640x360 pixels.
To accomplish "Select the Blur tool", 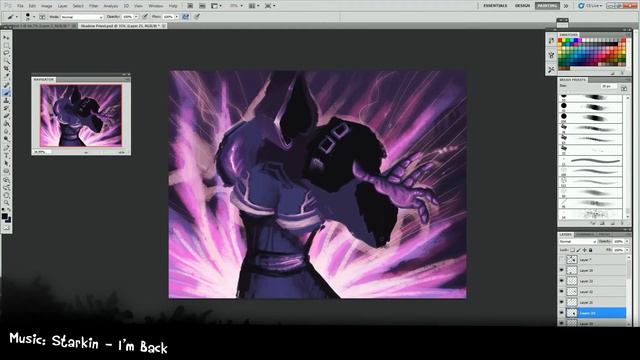I will (x=6, y=131).
